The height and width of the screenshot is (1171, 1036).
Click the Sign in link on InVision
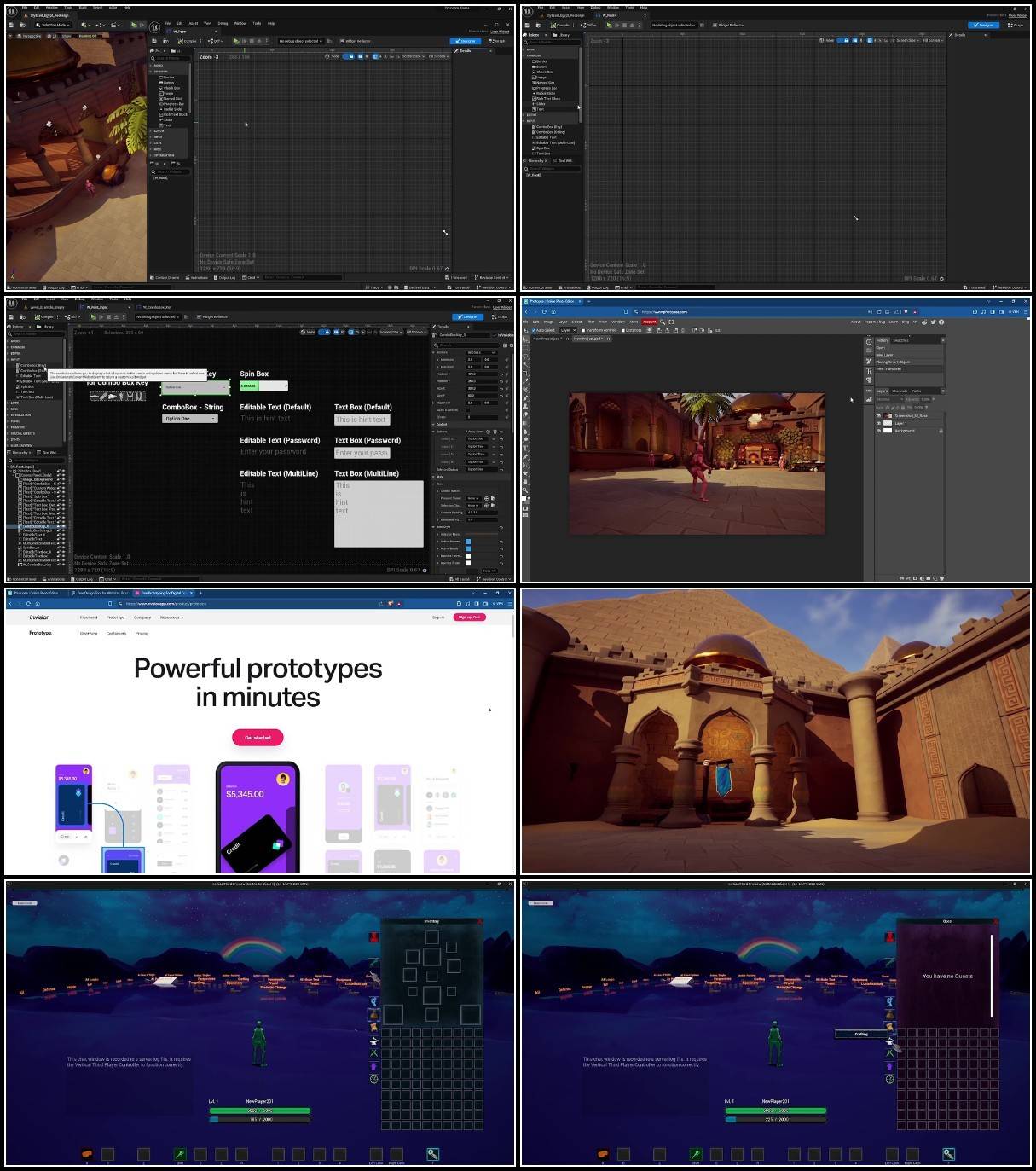(x=438, y=617)
